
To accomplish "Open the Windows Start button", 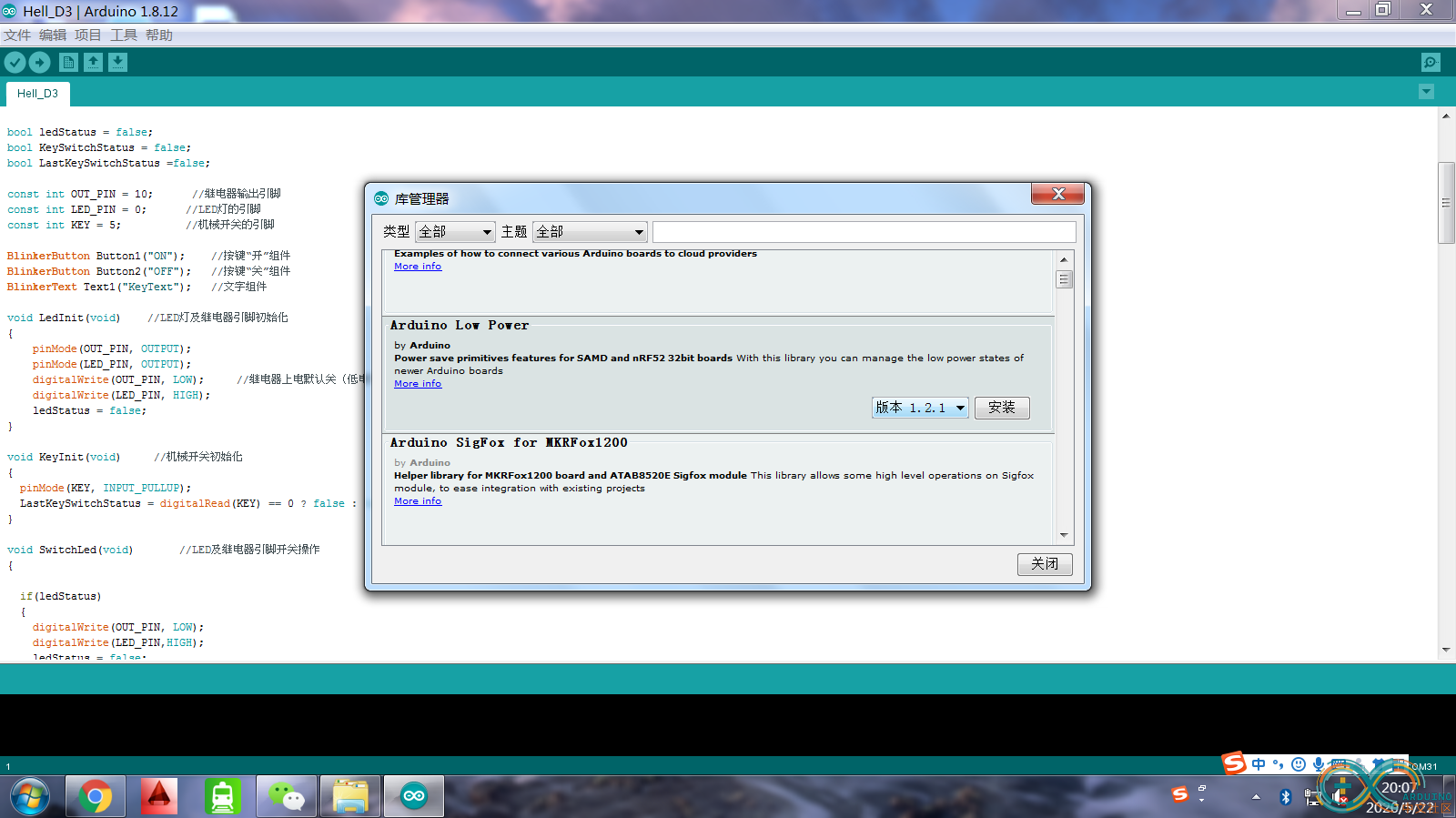I will [x=29, y=797].
